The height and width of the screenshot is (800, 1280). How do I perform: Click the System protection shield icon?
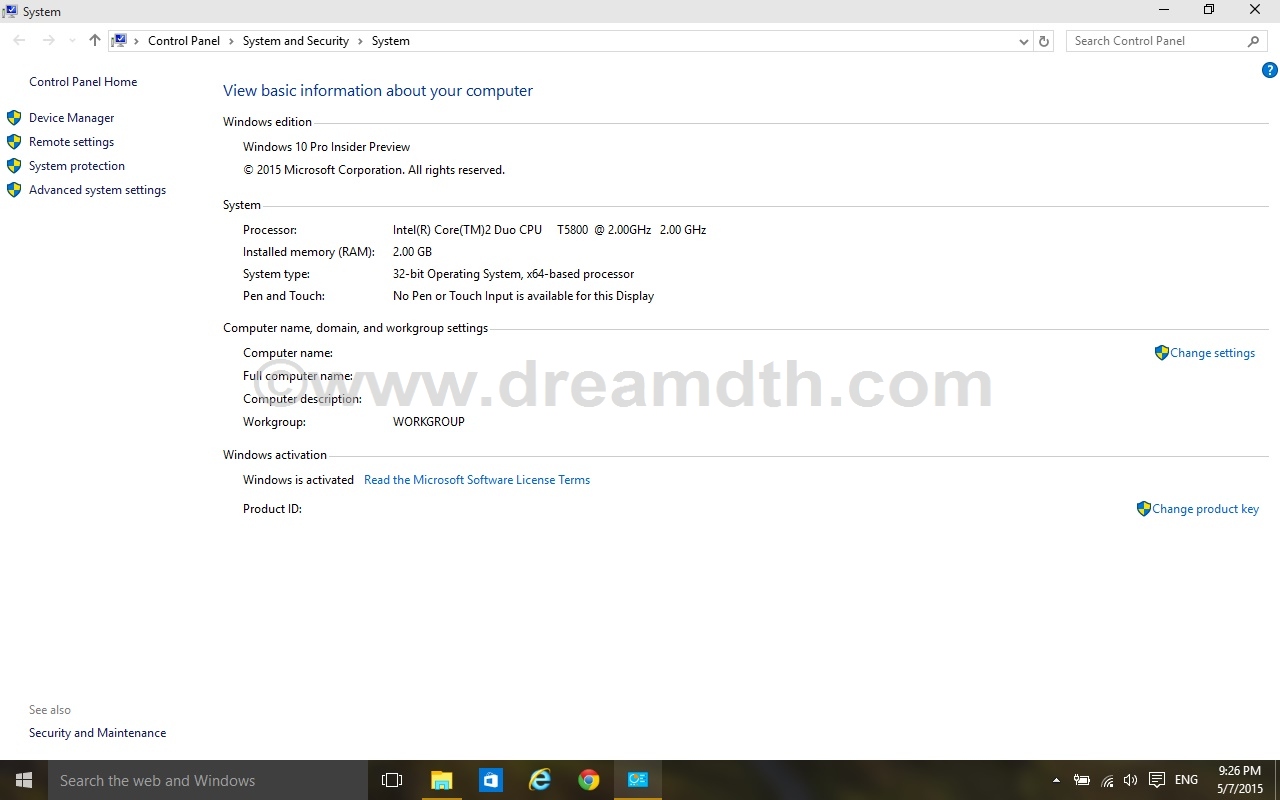tap(14, 166)
